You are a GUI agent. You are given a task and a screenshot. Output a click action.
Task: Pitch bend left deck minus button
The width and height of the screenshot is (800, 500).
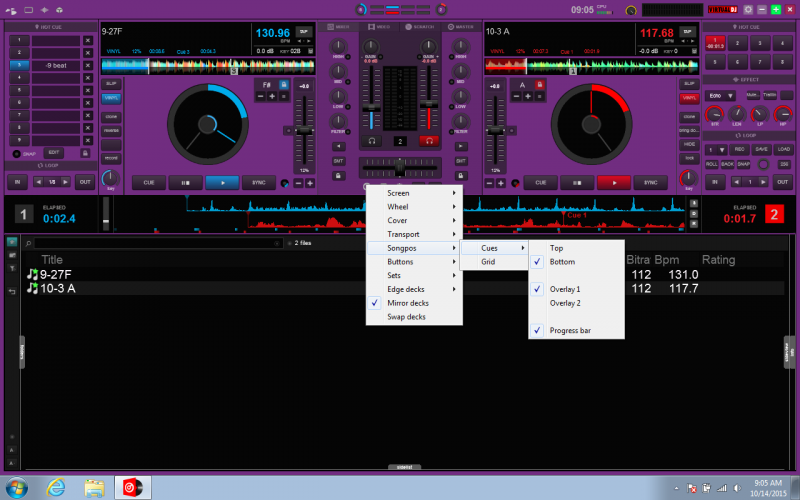pyautogui.click(x=298, y=183)
